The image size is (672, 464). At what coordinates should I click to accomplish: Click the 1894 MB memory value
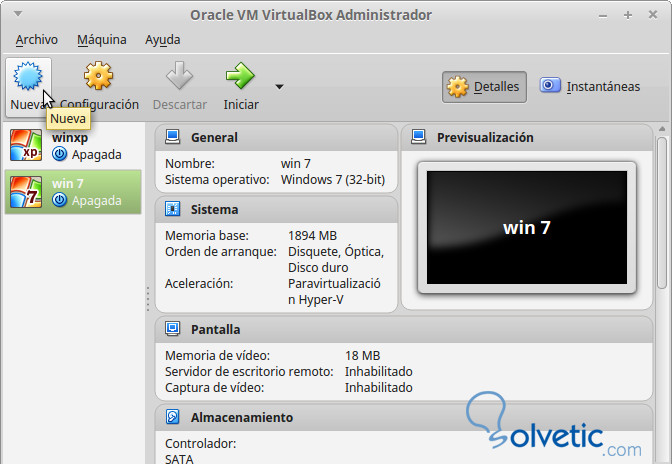(x=312, y=236)
